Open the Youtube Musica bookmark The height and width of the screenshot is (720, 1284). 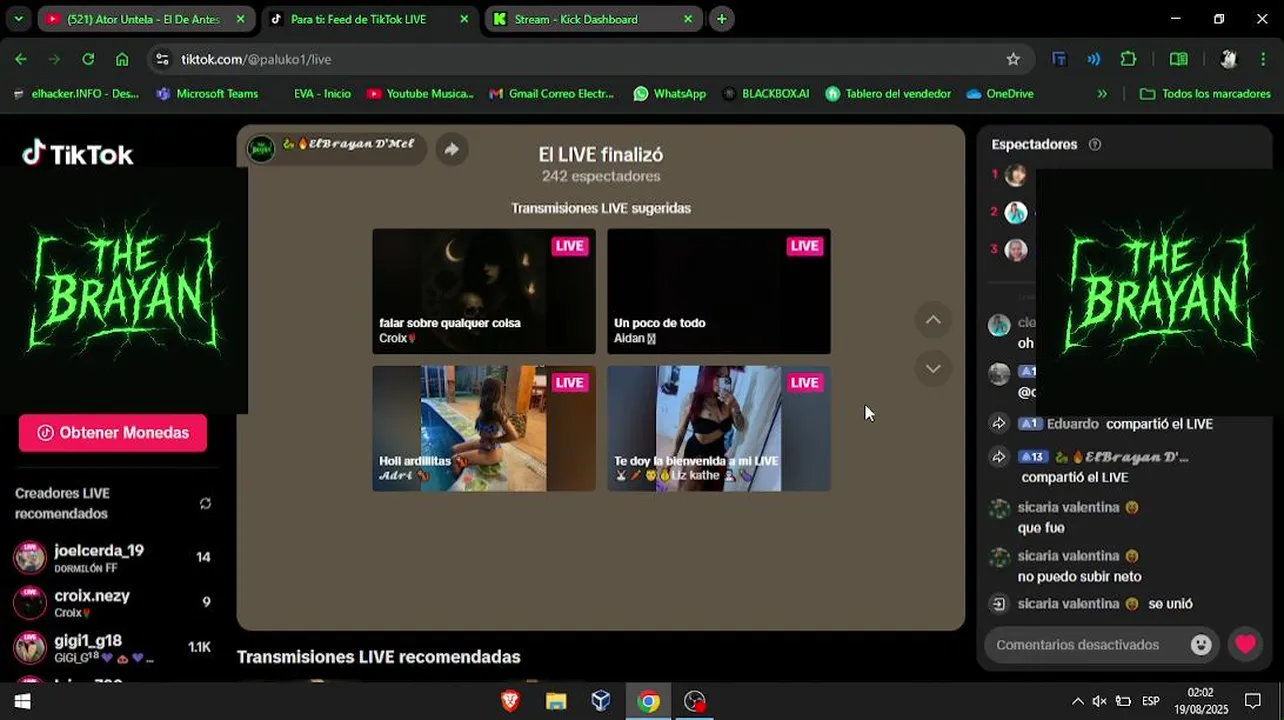pyautogui.click(x=420, y=94)
